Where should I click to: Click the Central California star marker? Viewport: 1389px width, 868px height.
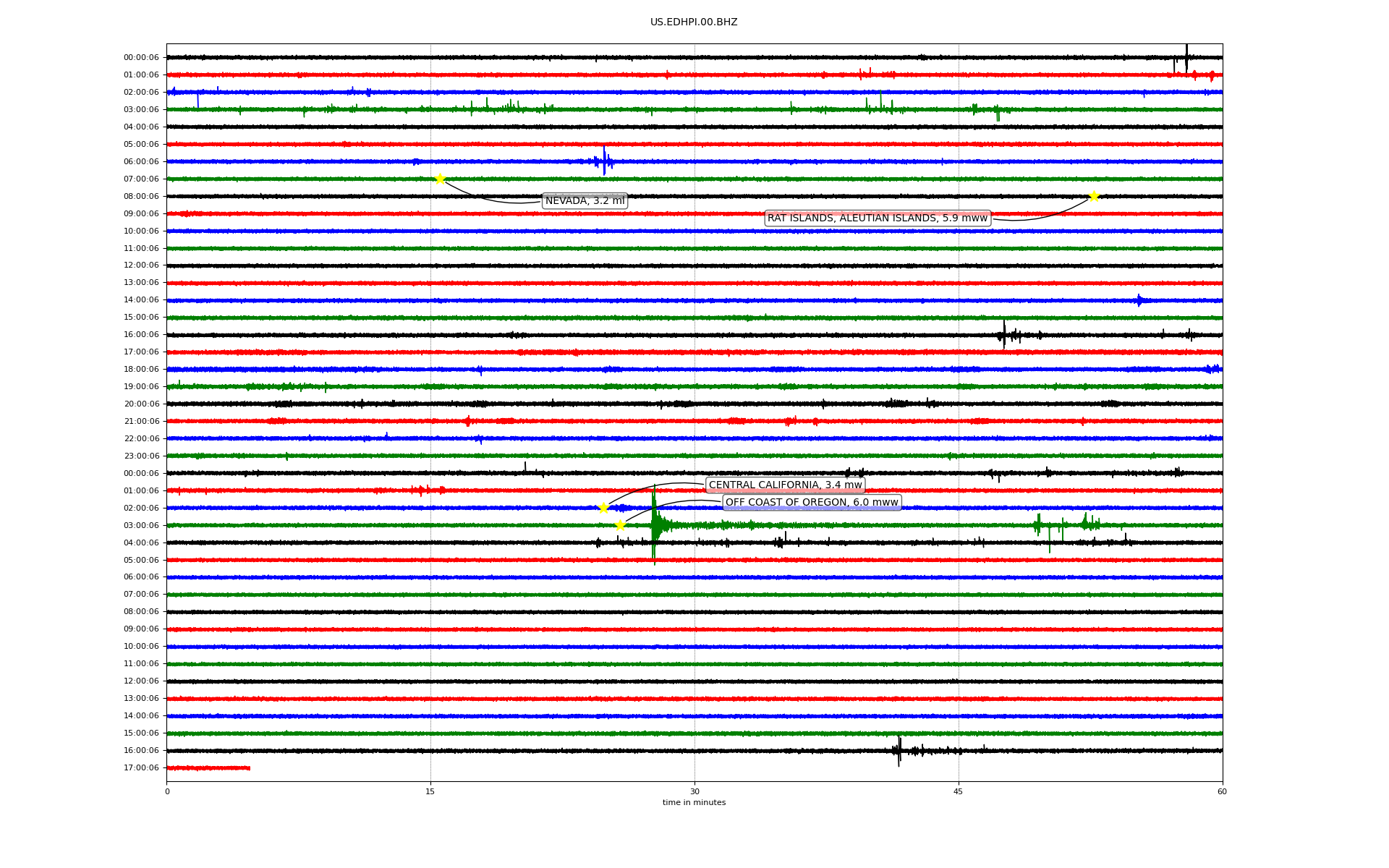[x=603, y=508]
